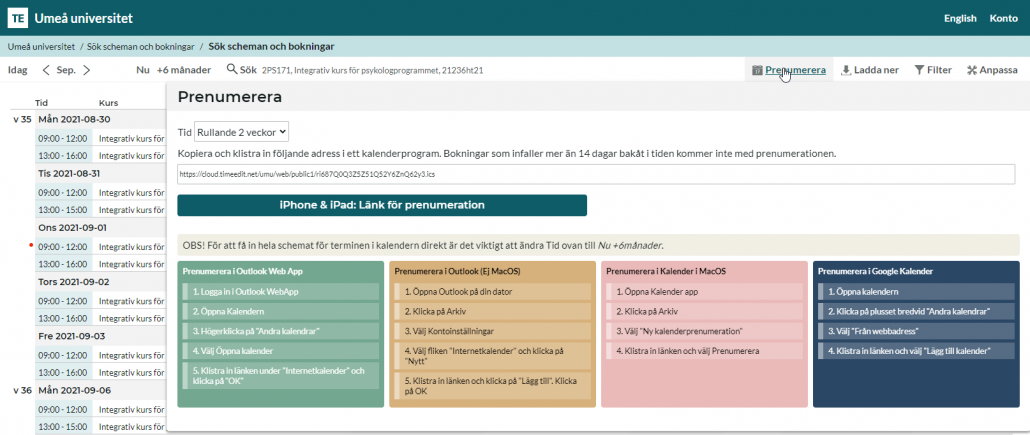
Task: Click step Klistra in länken Lägg till kalender
Action: pos(916,350)
